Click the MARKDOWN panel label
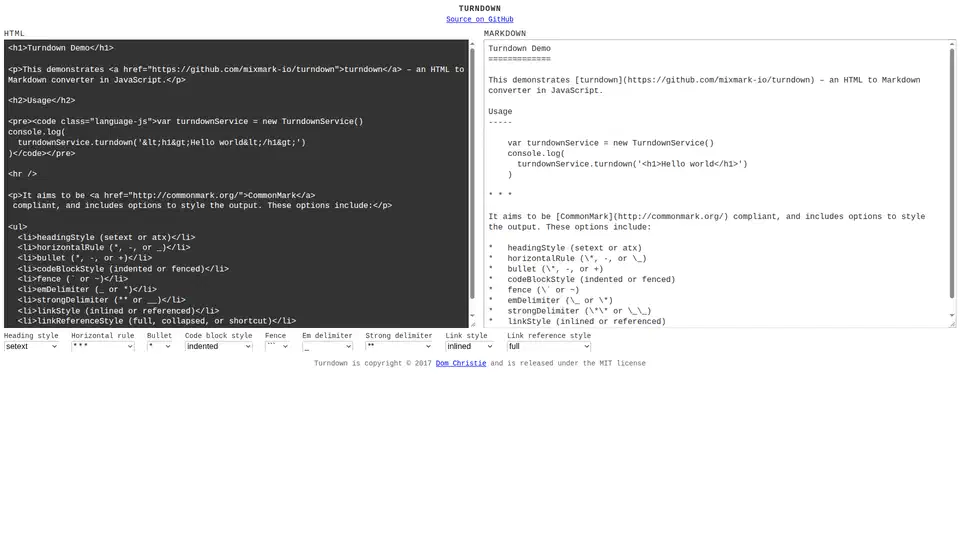Image resolution: width=960 pixels, height=540 pixels. [504, 34]
